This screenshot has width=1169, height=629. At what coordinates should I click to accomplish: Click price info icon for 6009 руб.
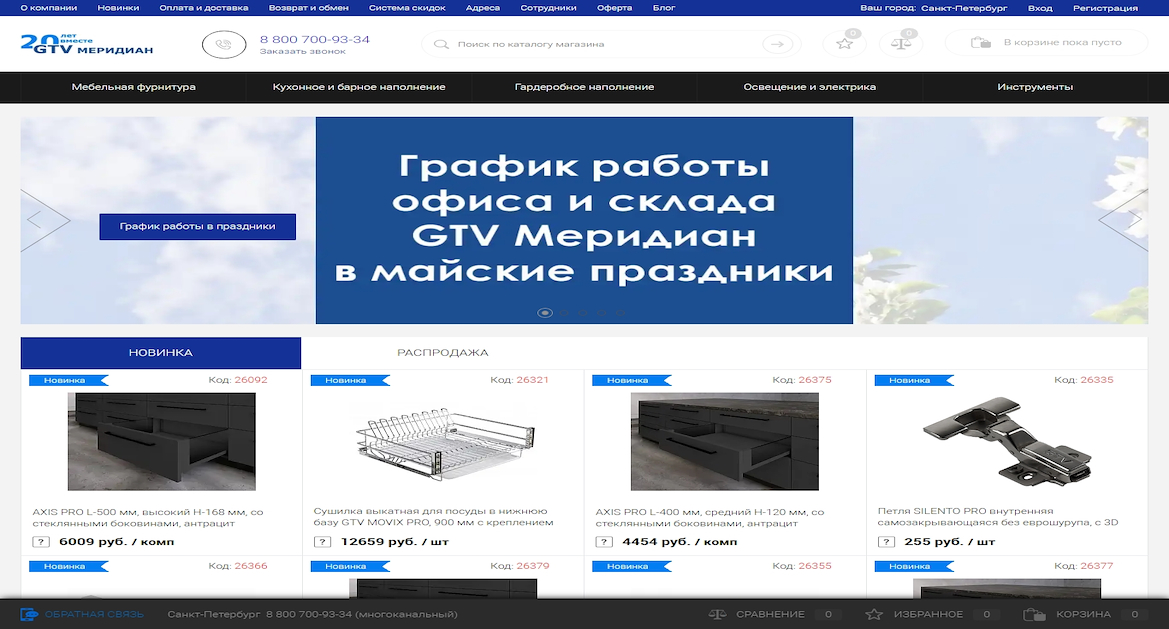click(x=41, y=542)
